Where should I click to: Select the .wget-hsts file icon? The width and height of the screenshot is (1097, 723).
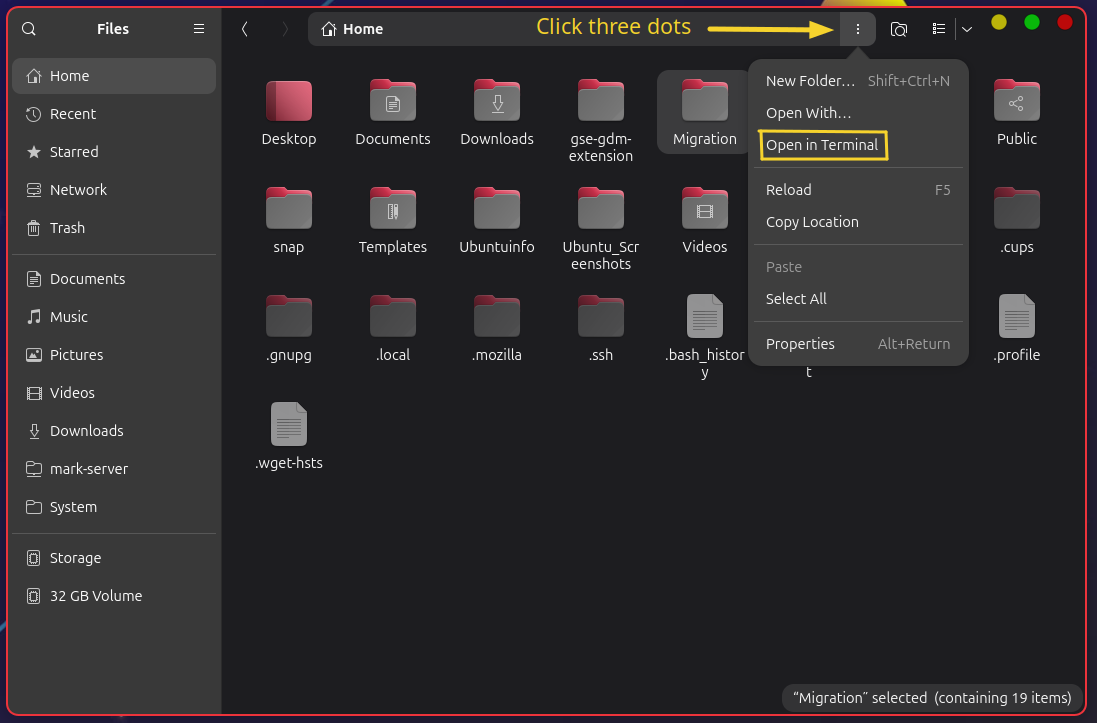289,424
